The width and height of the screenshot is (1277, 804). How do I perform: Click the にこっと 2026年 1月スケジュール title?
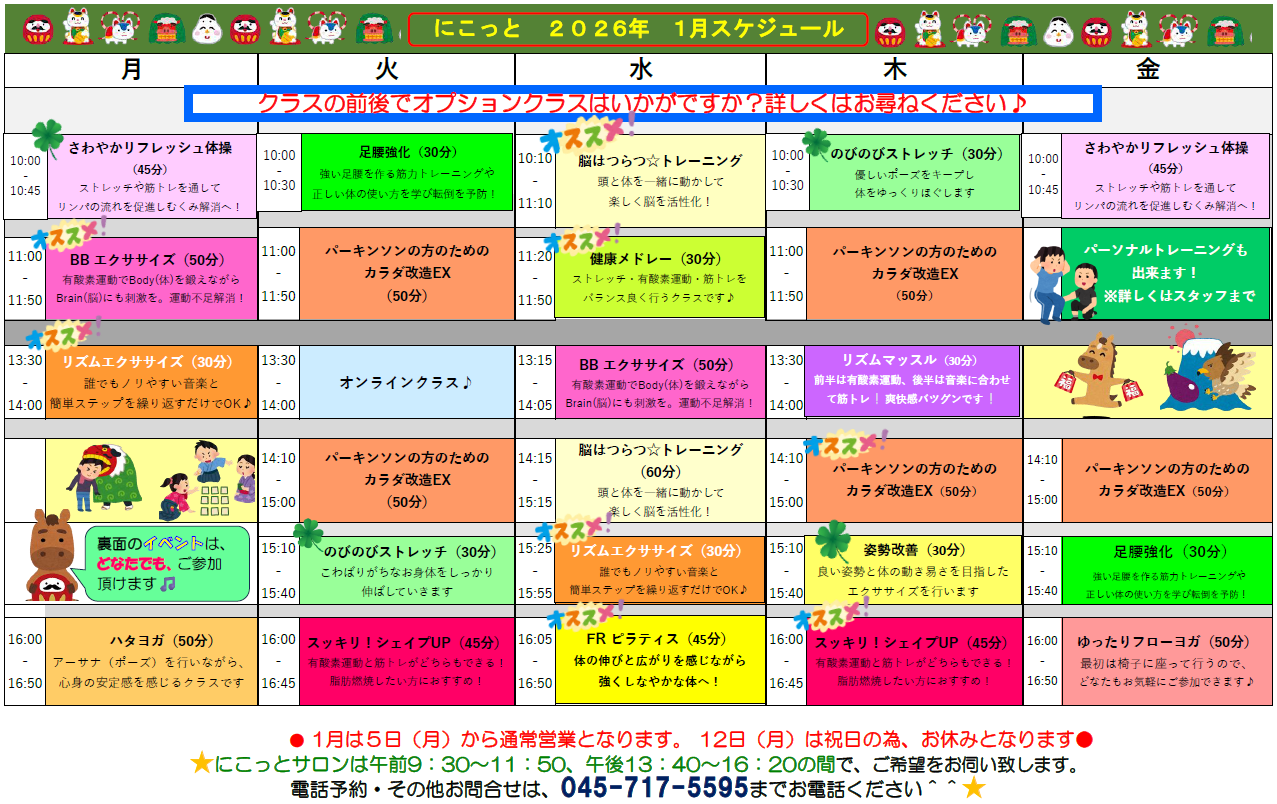(x=638, y=29)
